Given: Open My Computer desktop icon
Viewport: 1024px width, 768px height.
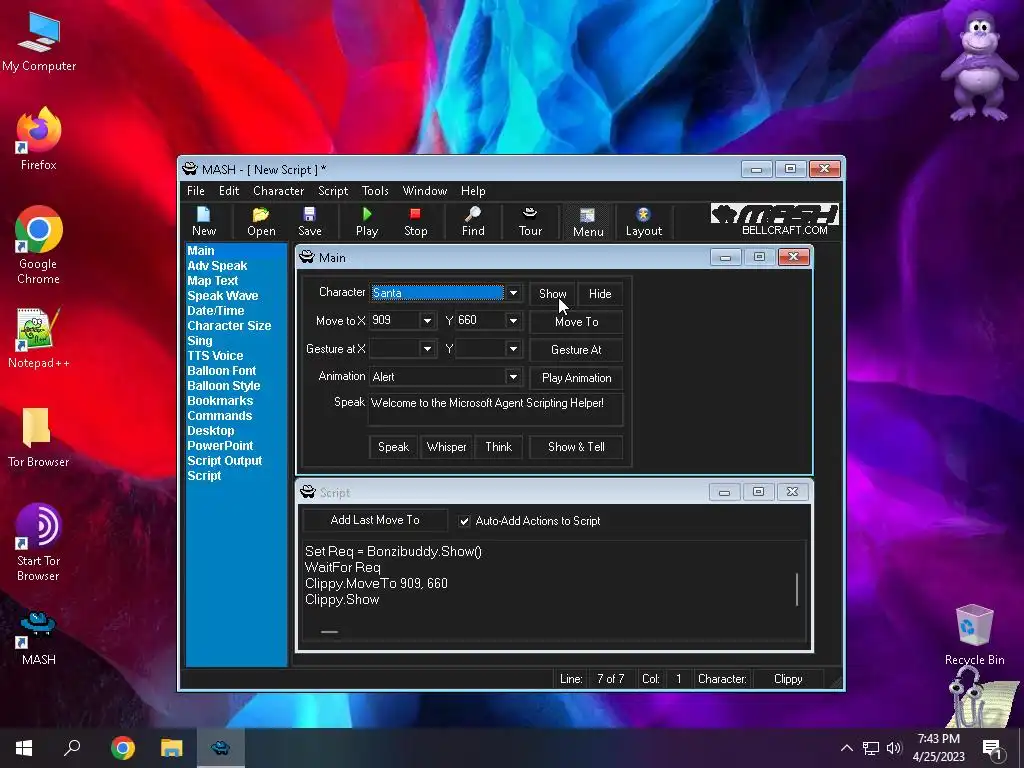Looking at the screenshot, I should coord(39,43).
